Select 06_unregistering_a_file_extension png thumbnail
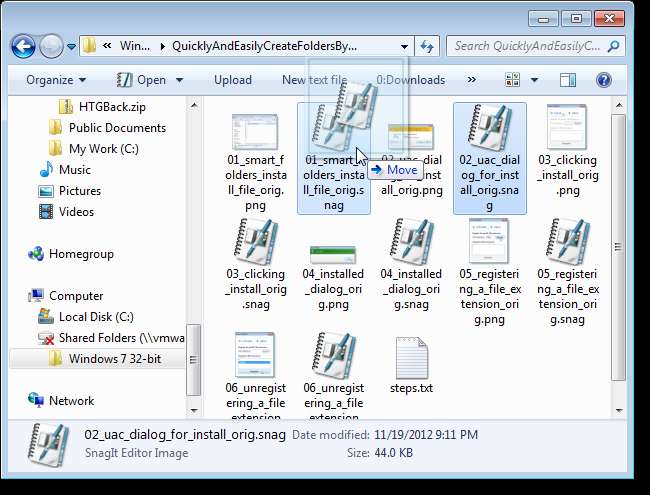This screenshot has height=495, width=650. coord(255,355)
